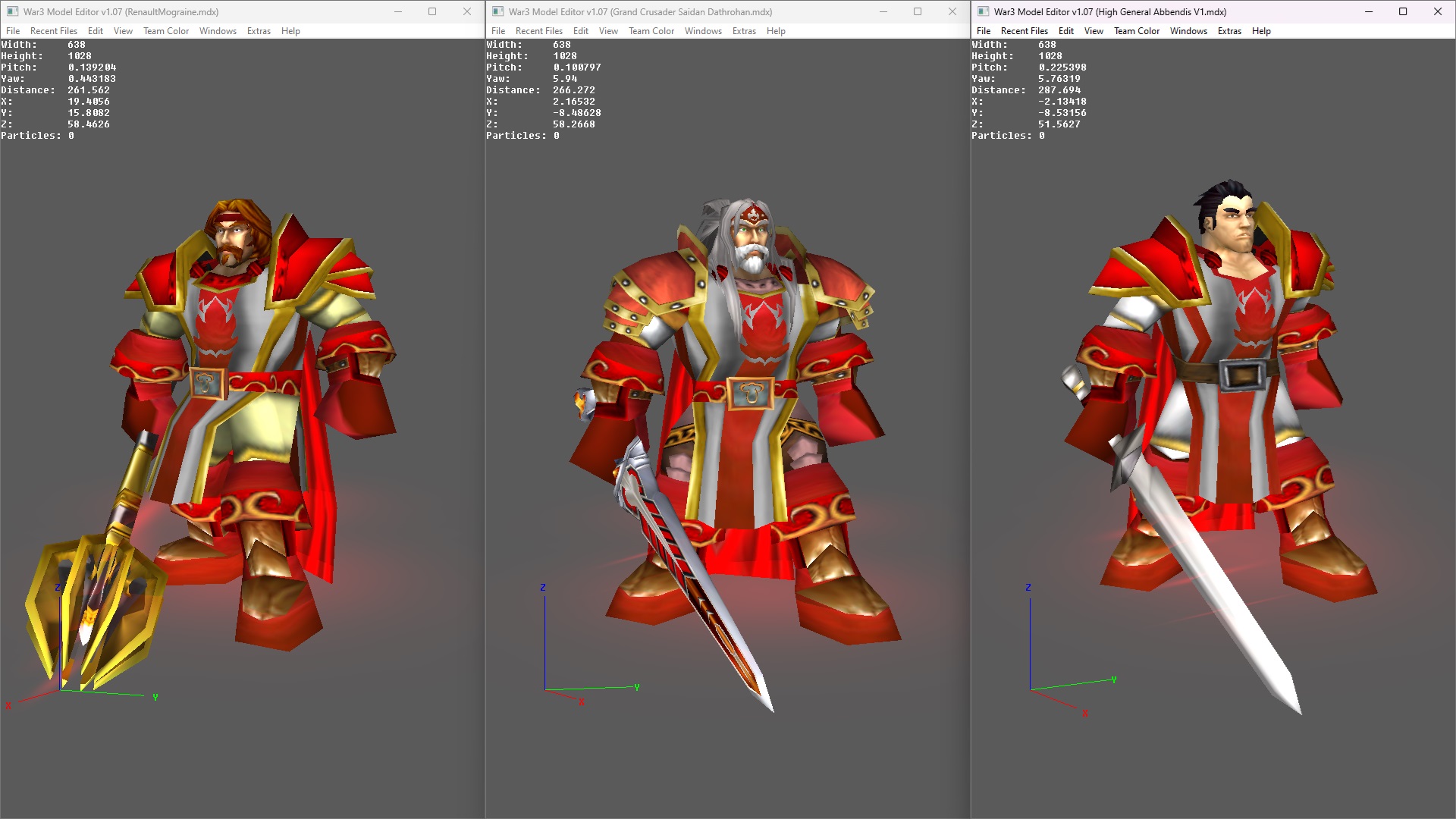Close the Grand Crusader Saidan Dathrohan window
Image resolution: width=1456 pixels, height=819 pixels.
point(952,11)
